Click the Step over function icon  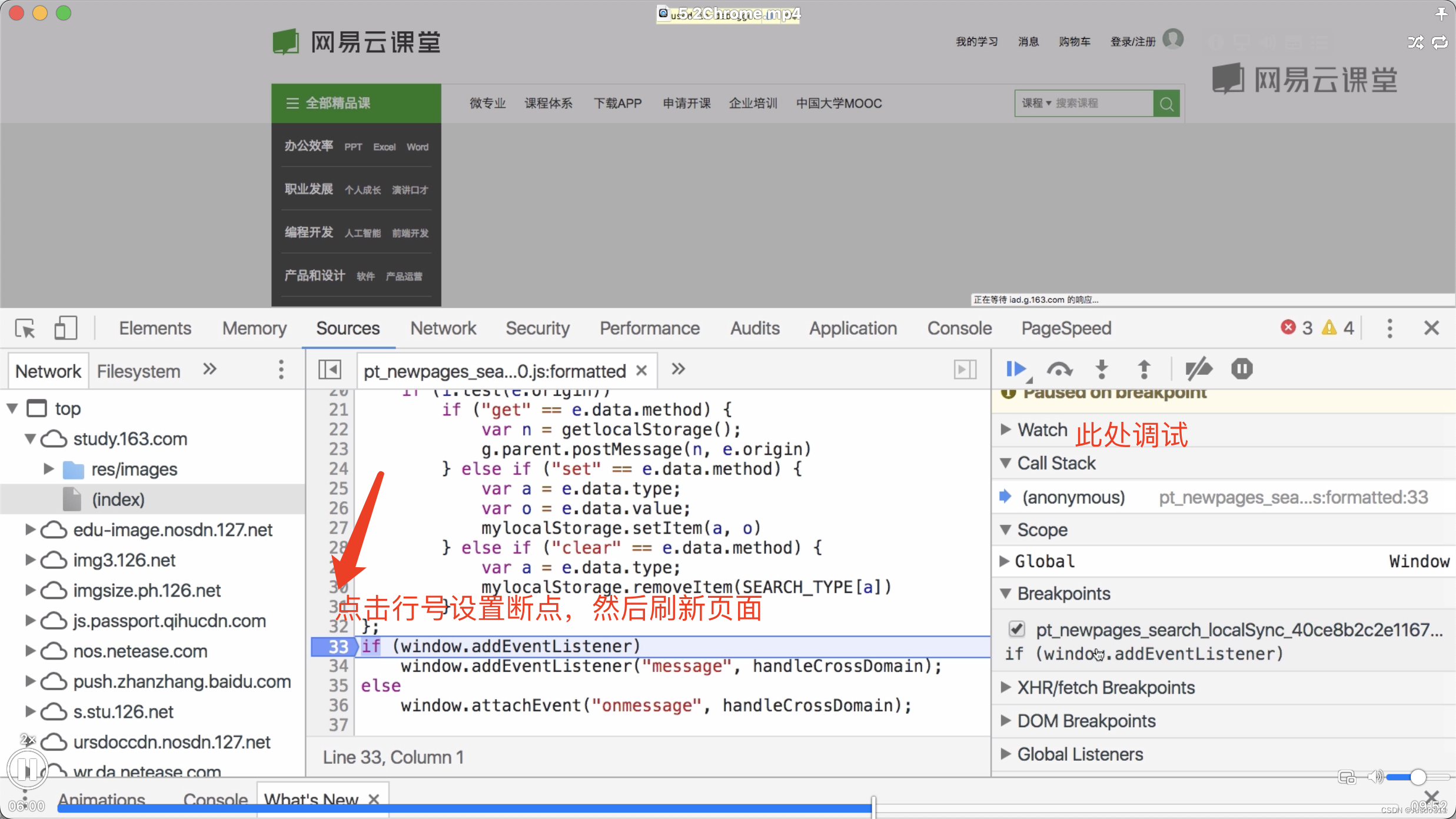(x=1059, y=369)
